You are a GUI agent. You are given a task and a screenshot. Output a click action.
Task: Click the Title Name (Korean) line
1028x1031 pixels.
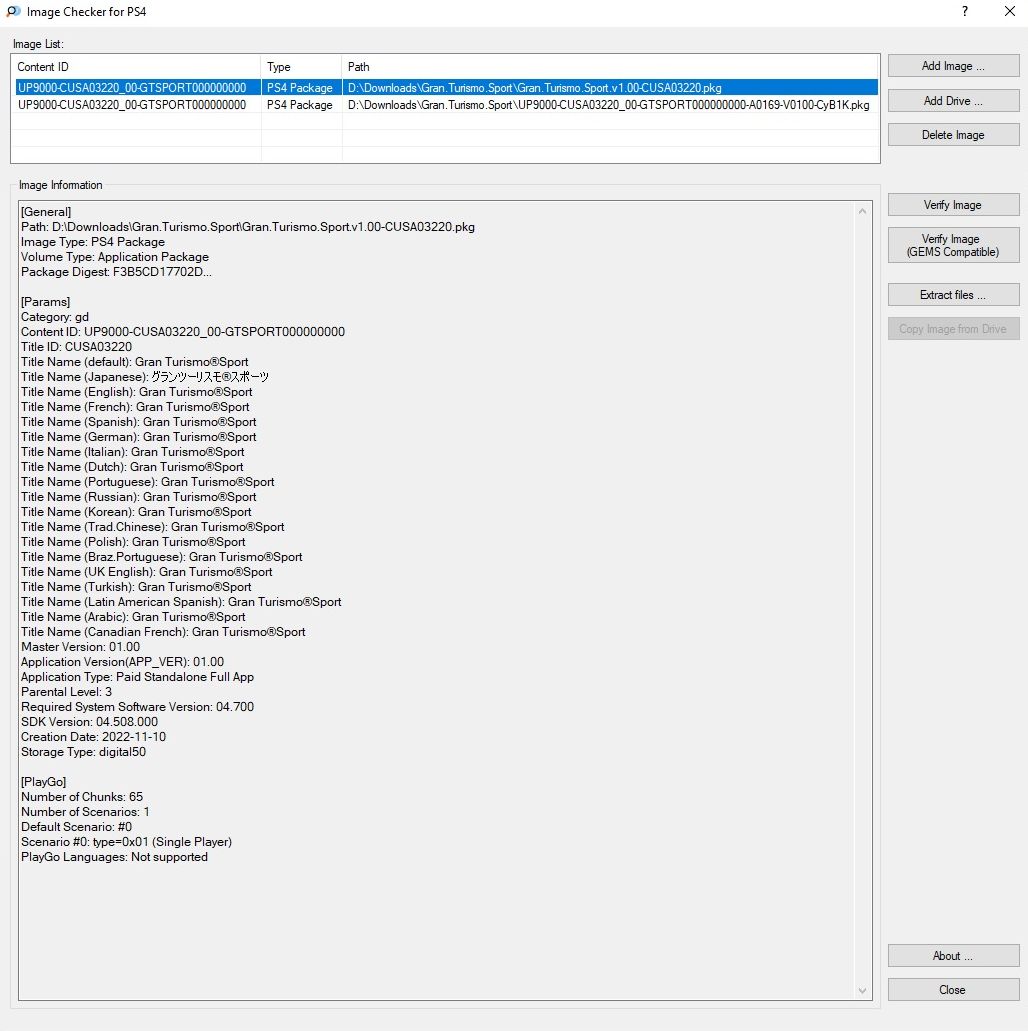click(136, 512)
